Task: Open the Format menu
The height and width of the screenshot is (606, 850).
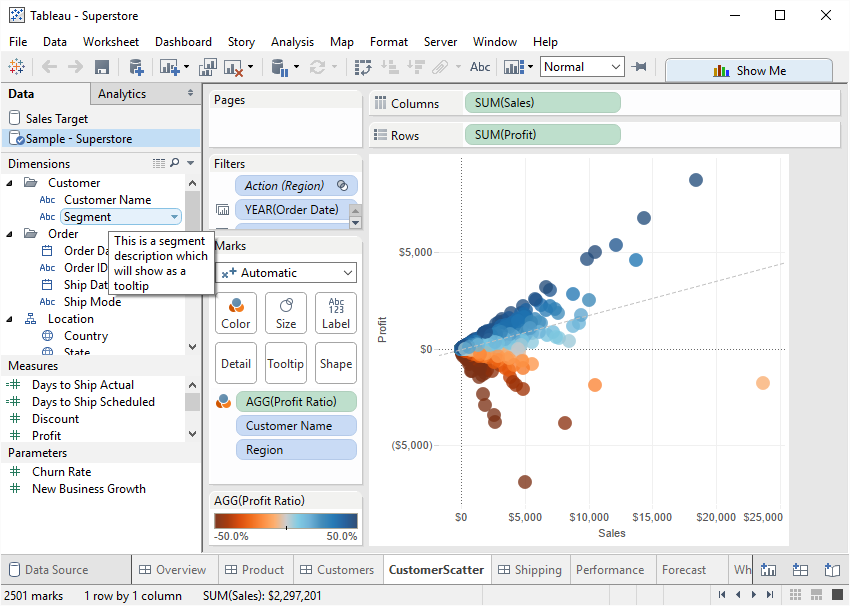Action: (x=389, y=42)
